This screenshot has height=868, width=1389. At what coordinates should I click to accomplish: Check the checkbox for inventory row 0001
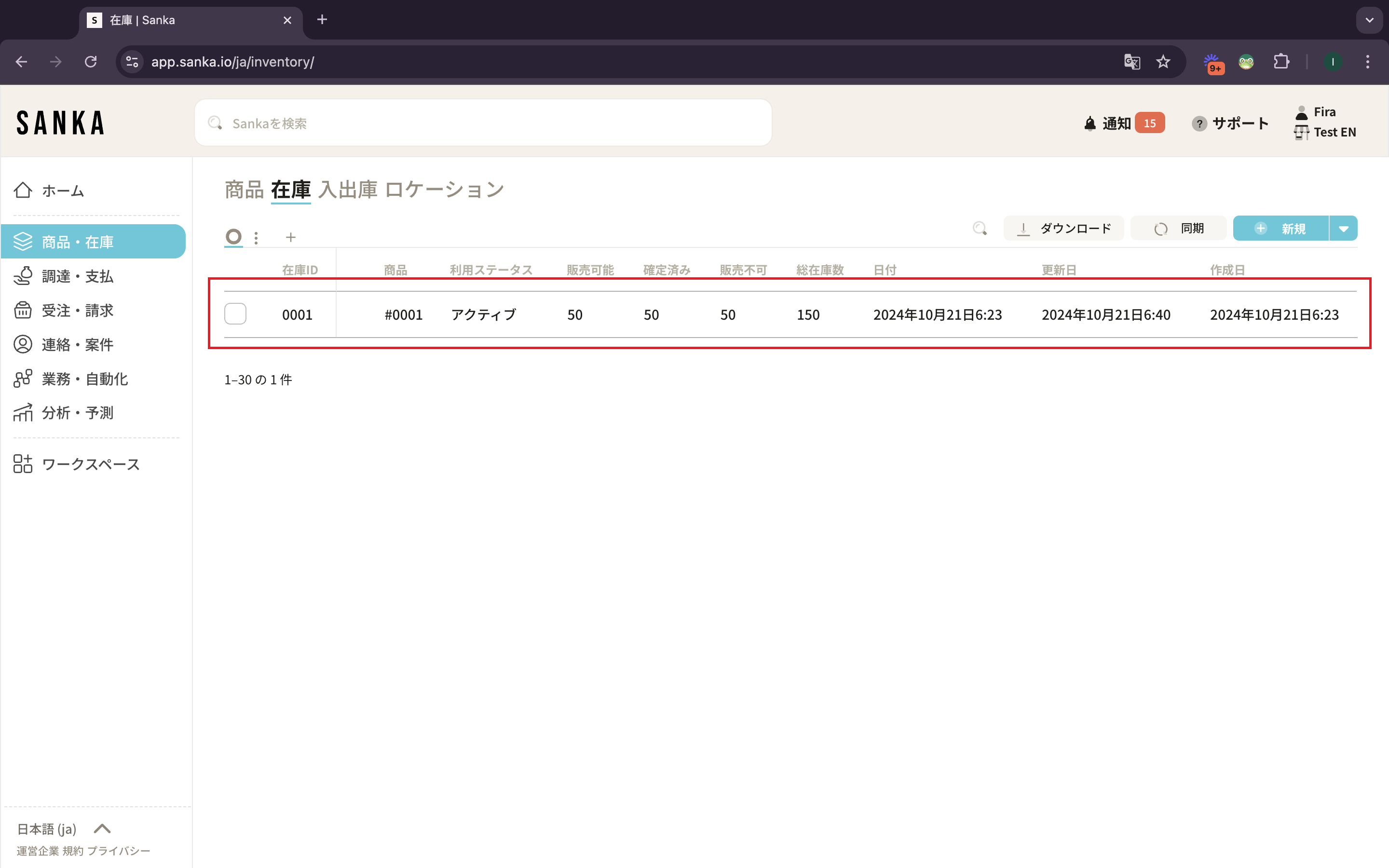(x=235, y=314)
